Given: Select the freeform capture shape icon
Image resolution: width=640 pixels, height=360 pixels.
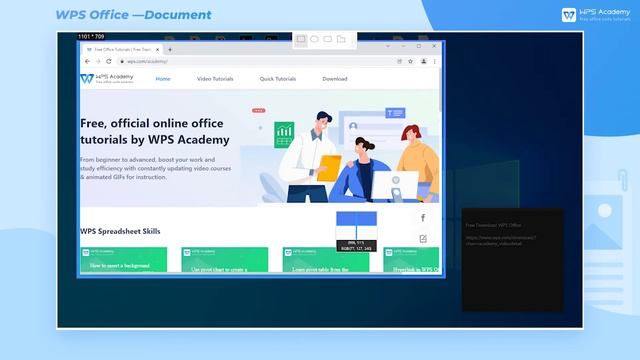Looking at the screenshot, I should 341,39.
